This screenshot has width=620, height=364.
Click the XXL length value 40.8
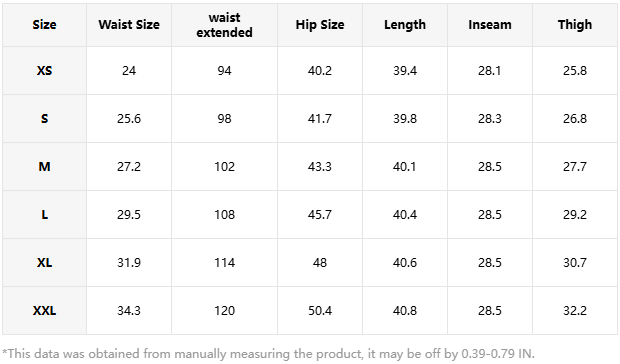pyautogui.click(x=405, y=311)
